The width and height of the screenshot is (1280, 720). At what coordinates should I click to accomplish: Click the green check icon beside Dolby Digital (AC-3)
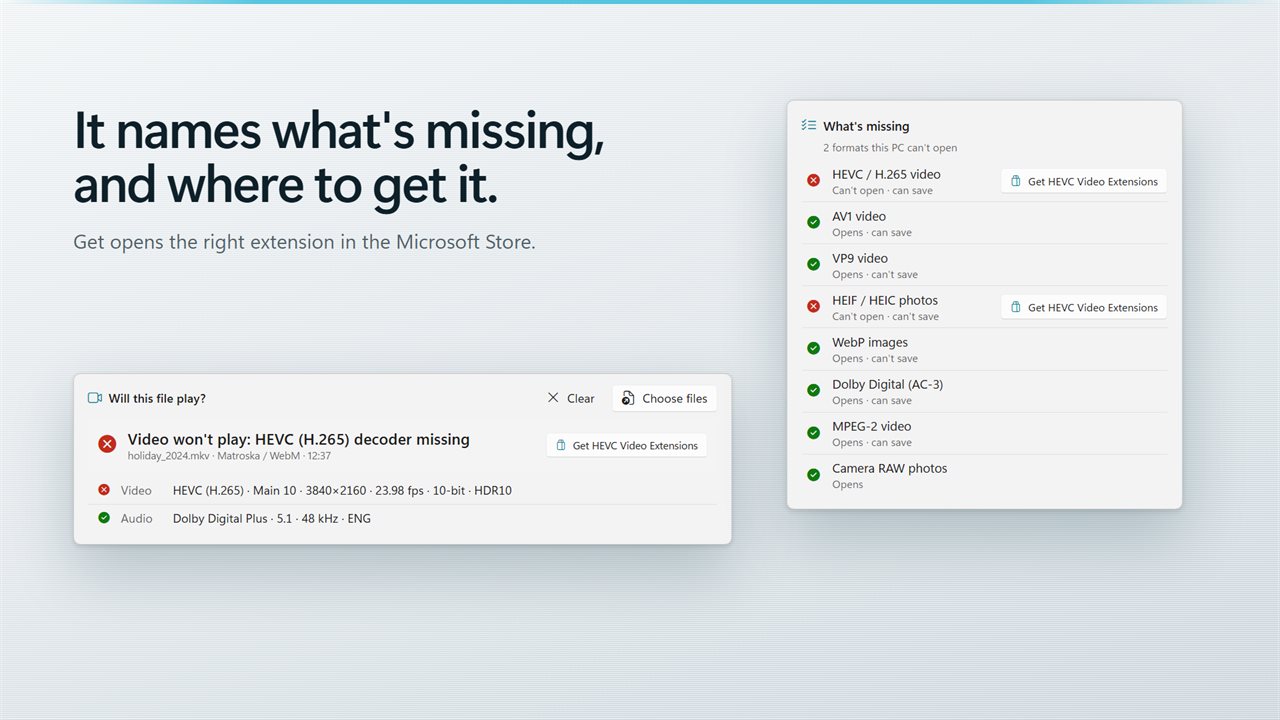(814, 391)
